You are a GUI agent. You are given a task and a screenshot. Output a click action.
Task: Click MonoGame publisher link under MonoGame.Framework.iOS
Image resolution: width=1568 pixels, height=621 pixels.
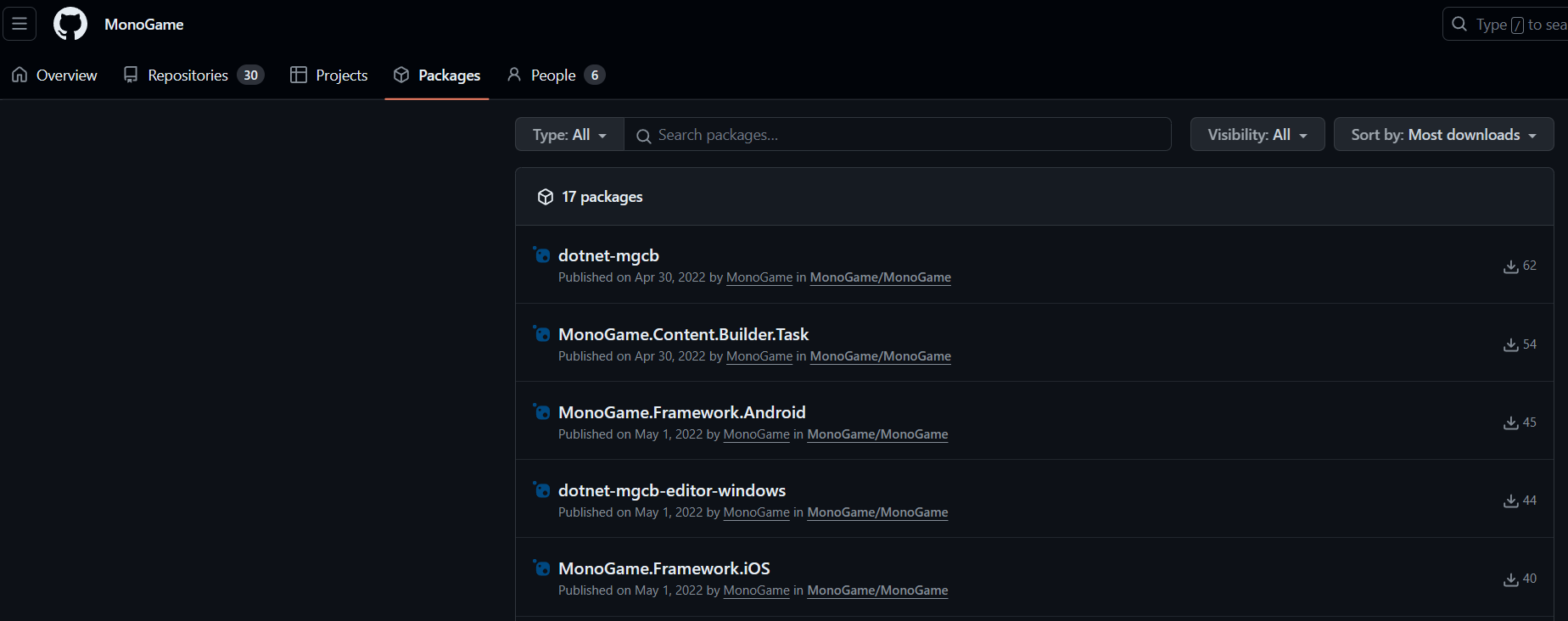click(x=757, y=590)
